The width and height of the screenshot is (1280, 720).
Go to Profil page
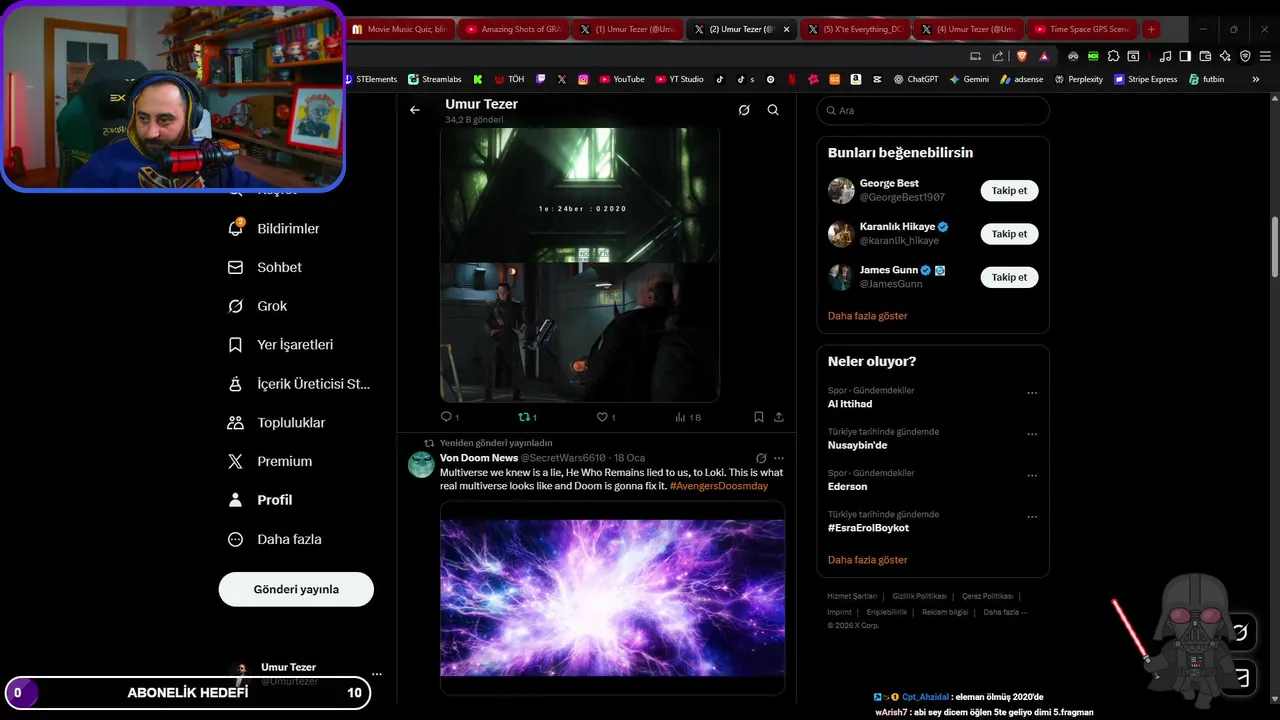(260, 500)
